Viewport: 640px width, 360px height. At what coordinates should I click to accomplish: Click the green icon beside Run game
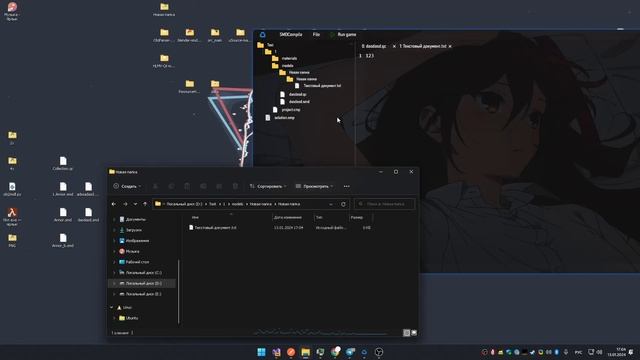click(332, 35)
